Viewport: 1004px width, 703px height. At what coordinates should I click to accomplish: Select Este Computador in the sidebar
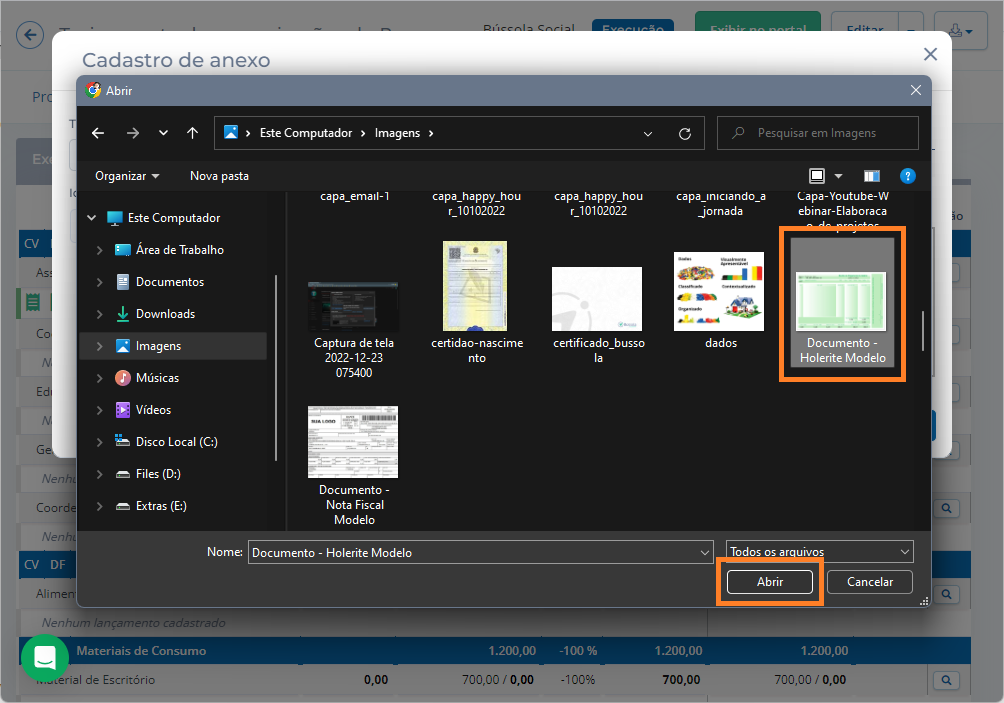point(174,218)
